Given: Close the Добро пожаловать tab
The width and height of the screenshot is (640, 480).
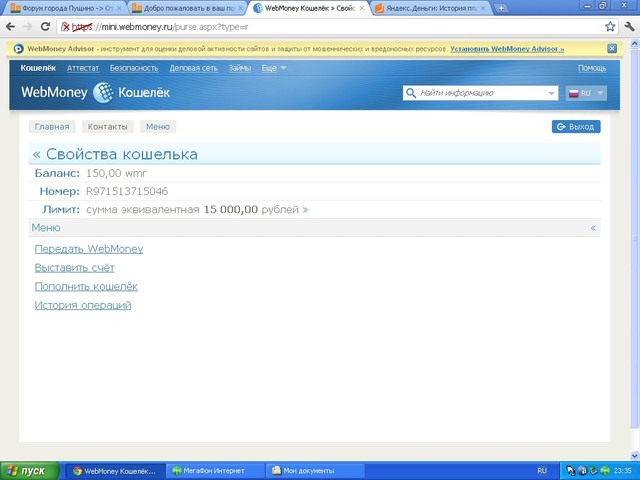Looking at the screenshot, I should [x=240, y=8].
